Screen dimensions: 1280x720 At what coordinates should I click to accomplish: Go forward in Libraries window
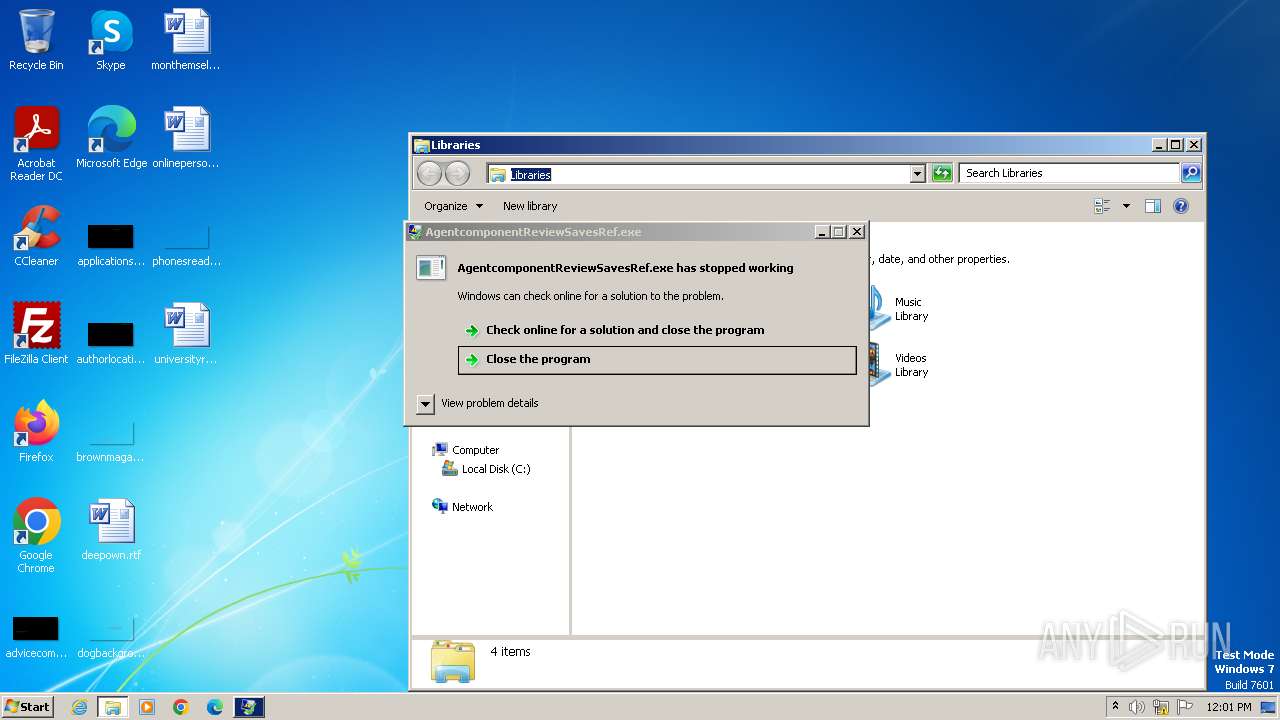click(x=457, y=174)
